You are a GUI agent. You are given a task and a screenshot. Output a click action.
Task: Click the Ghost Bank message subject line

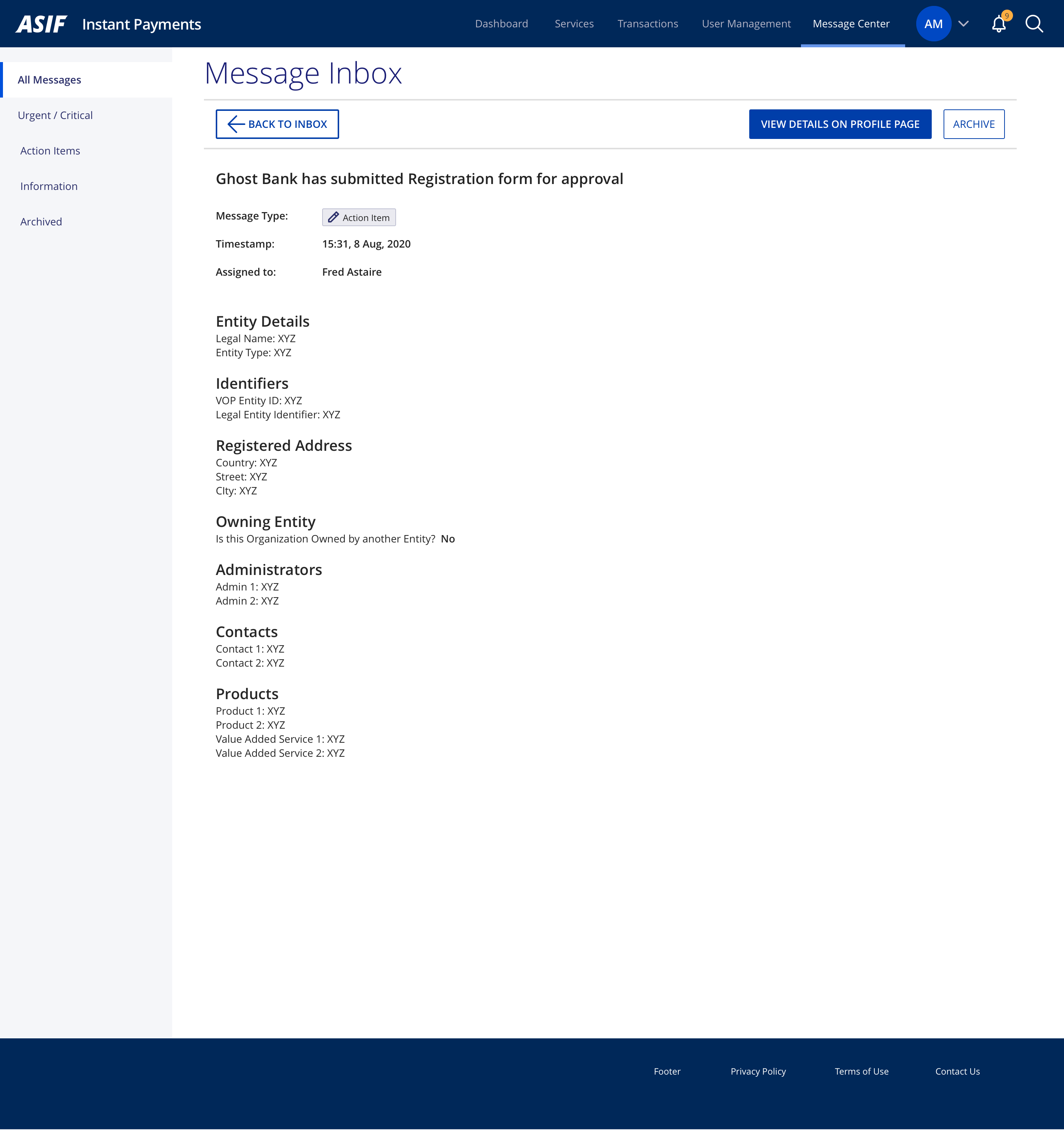click(x=419, y=179)
